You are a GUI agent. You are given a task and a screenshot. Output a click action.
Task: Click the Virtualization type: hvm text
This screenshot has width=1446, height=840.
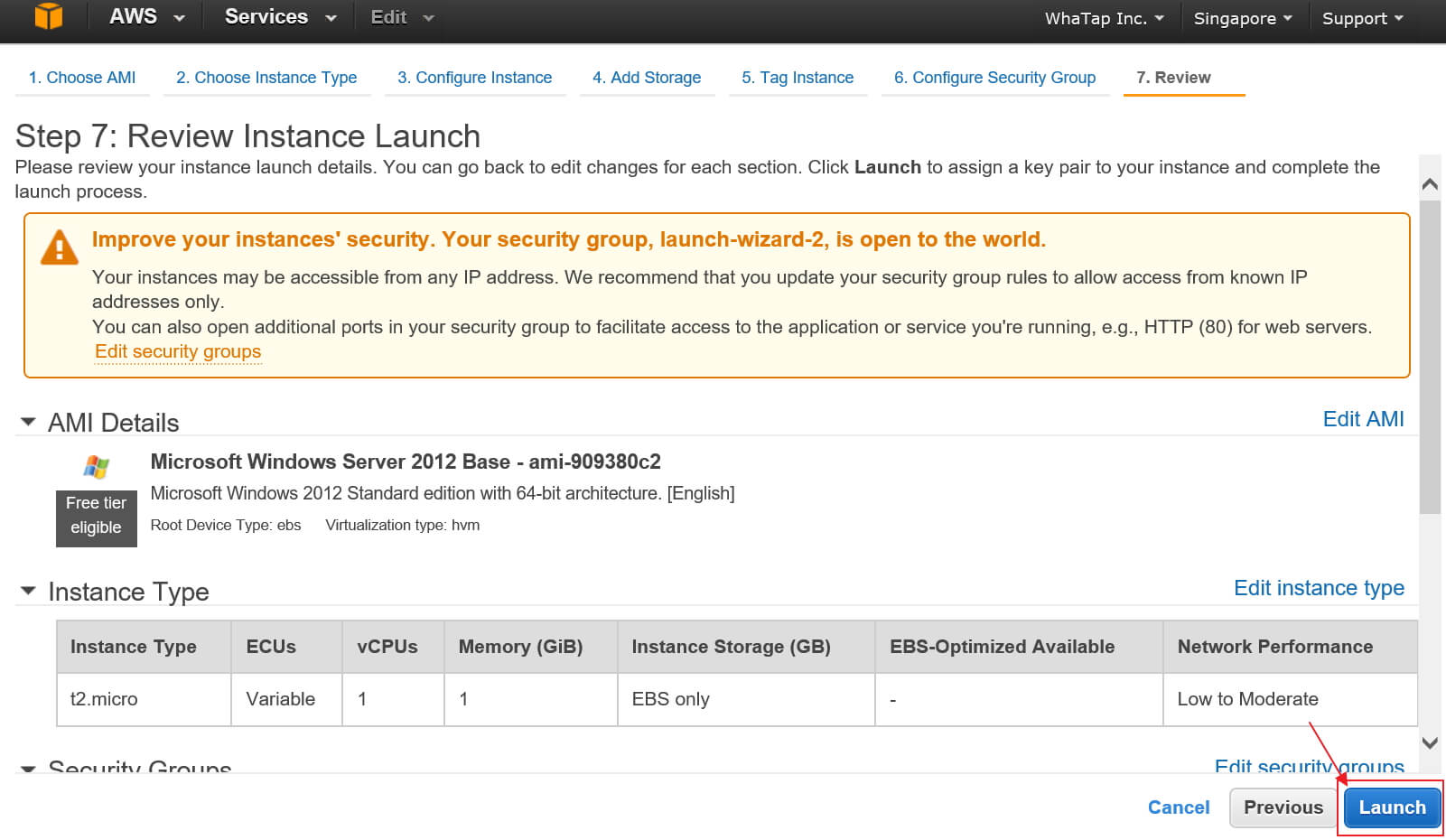click(403, 525)
